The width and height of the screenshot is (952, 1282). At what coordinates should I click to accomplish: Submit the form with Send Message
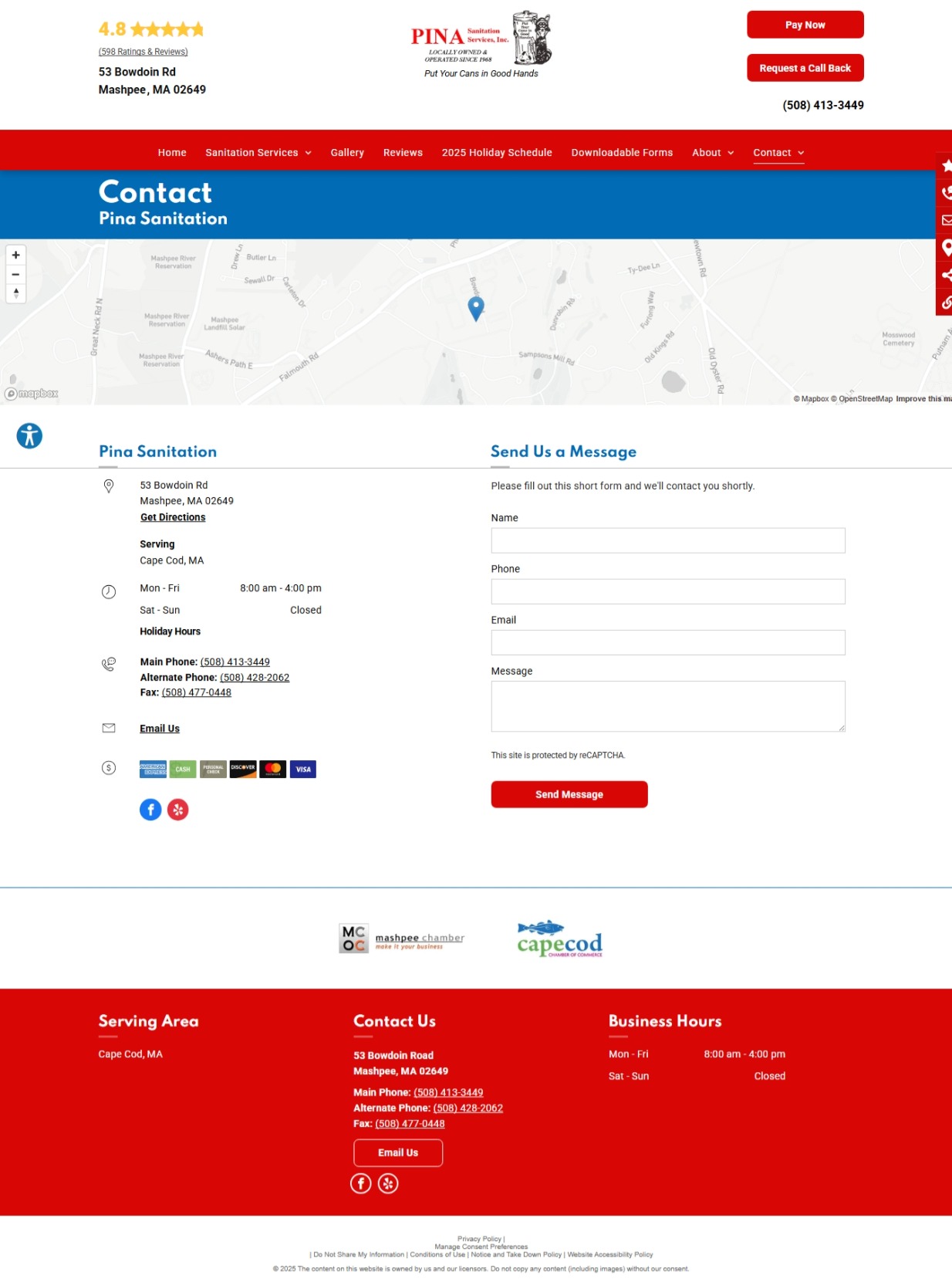[569, 794]
